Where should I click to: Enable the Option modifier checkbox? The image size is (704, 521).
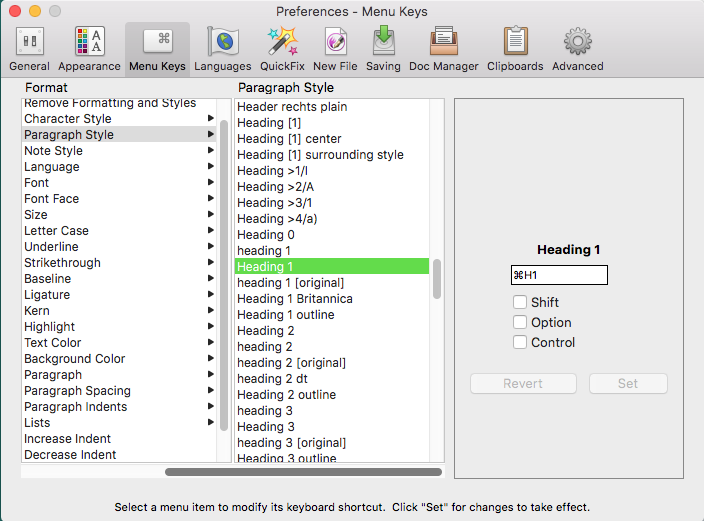[520, 322]
